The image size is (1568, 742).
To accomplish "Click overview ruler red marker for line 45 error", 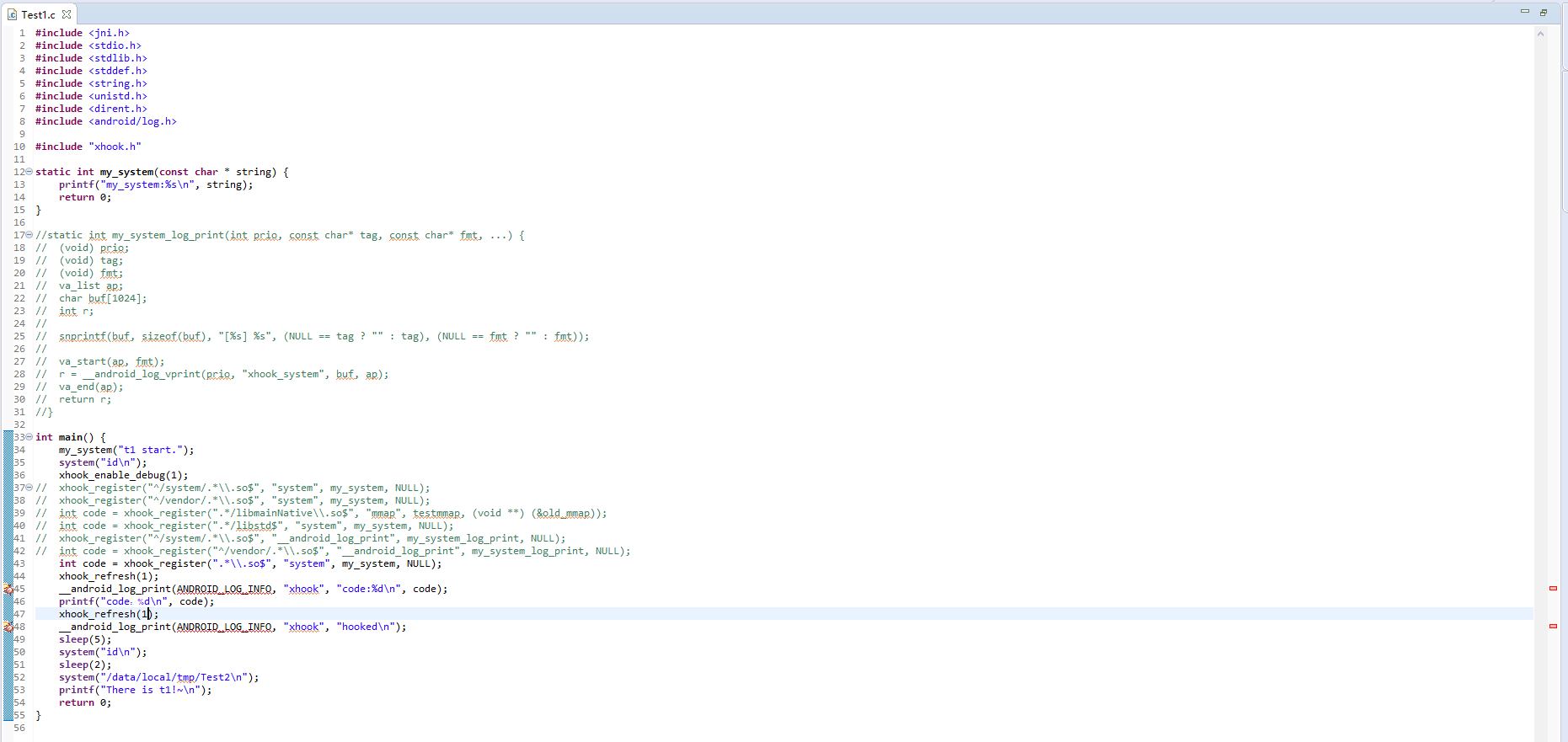I will 1553,588.
